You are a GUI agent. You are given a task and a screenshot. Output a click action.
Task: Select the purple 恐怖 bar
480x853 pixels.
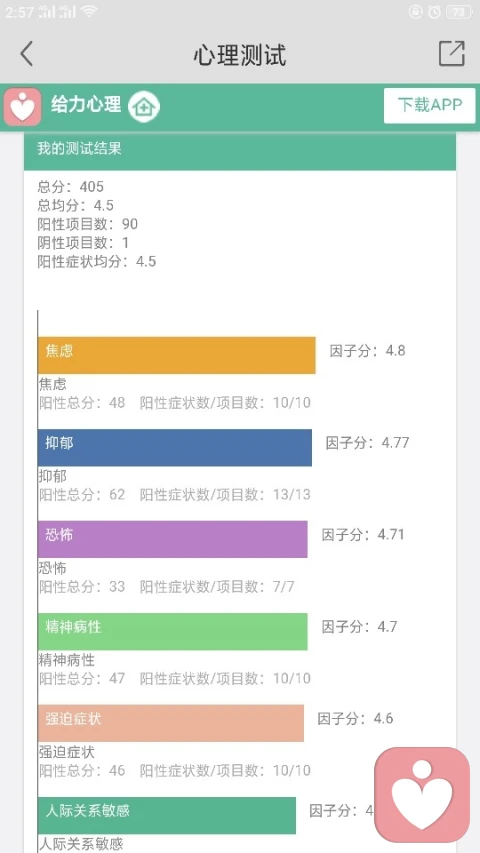(173, 539)
